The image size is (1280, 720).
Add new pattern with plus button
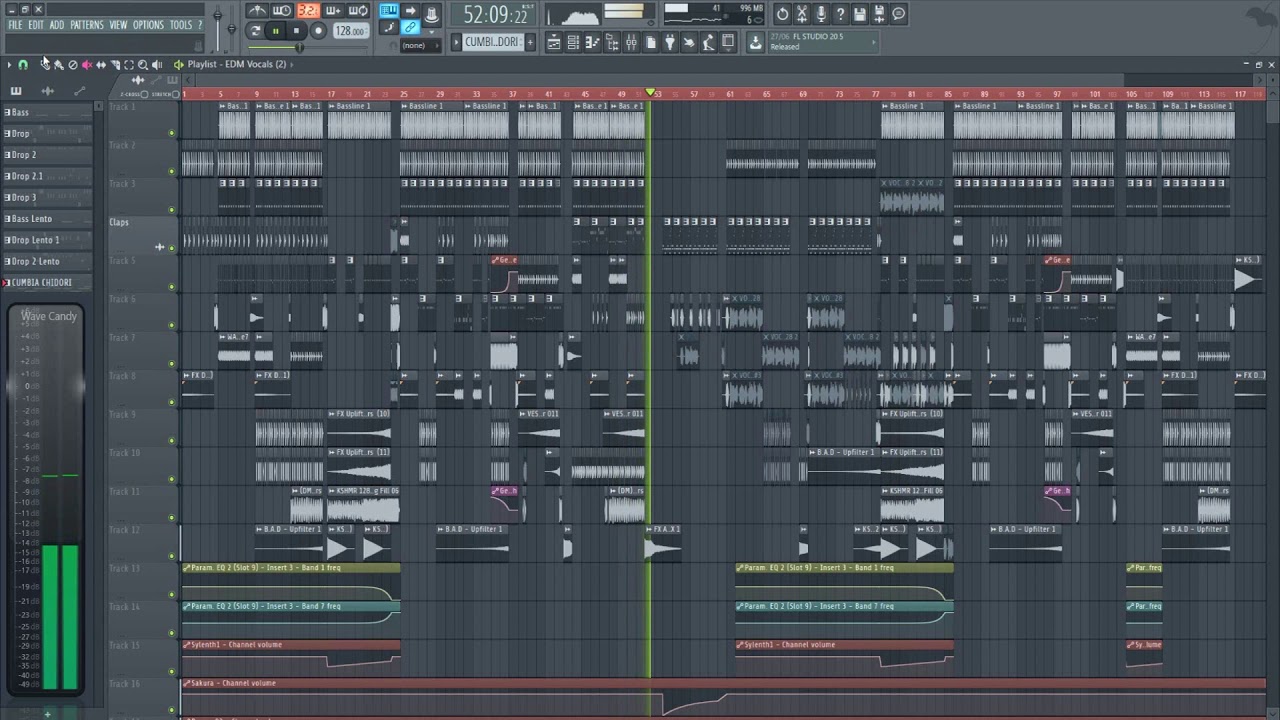[x=530, y=42]
